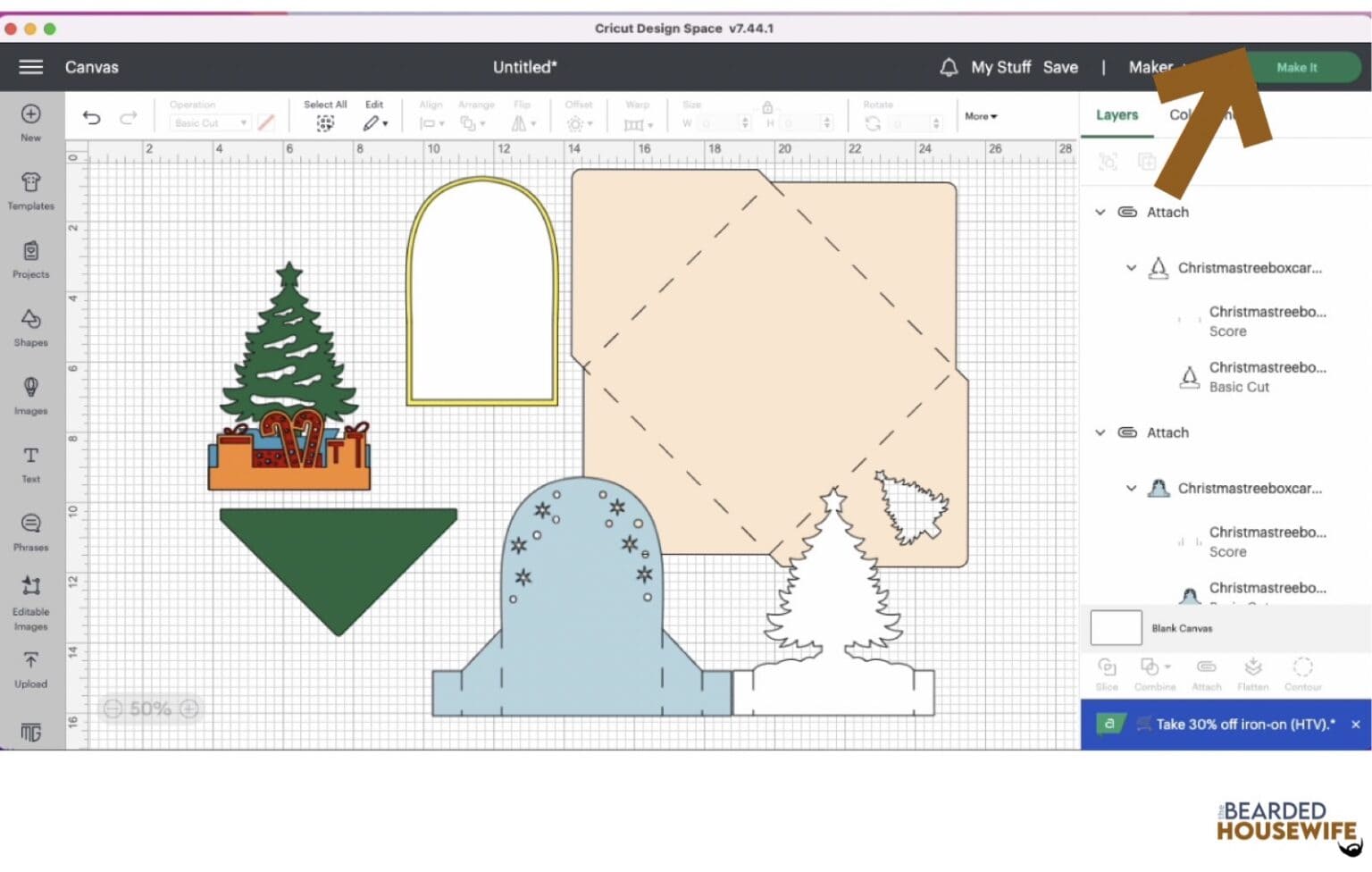The height and width of the screenshot is (872, 1372).
Task: Collapse the first Attach group
Action: point(1100,212)
